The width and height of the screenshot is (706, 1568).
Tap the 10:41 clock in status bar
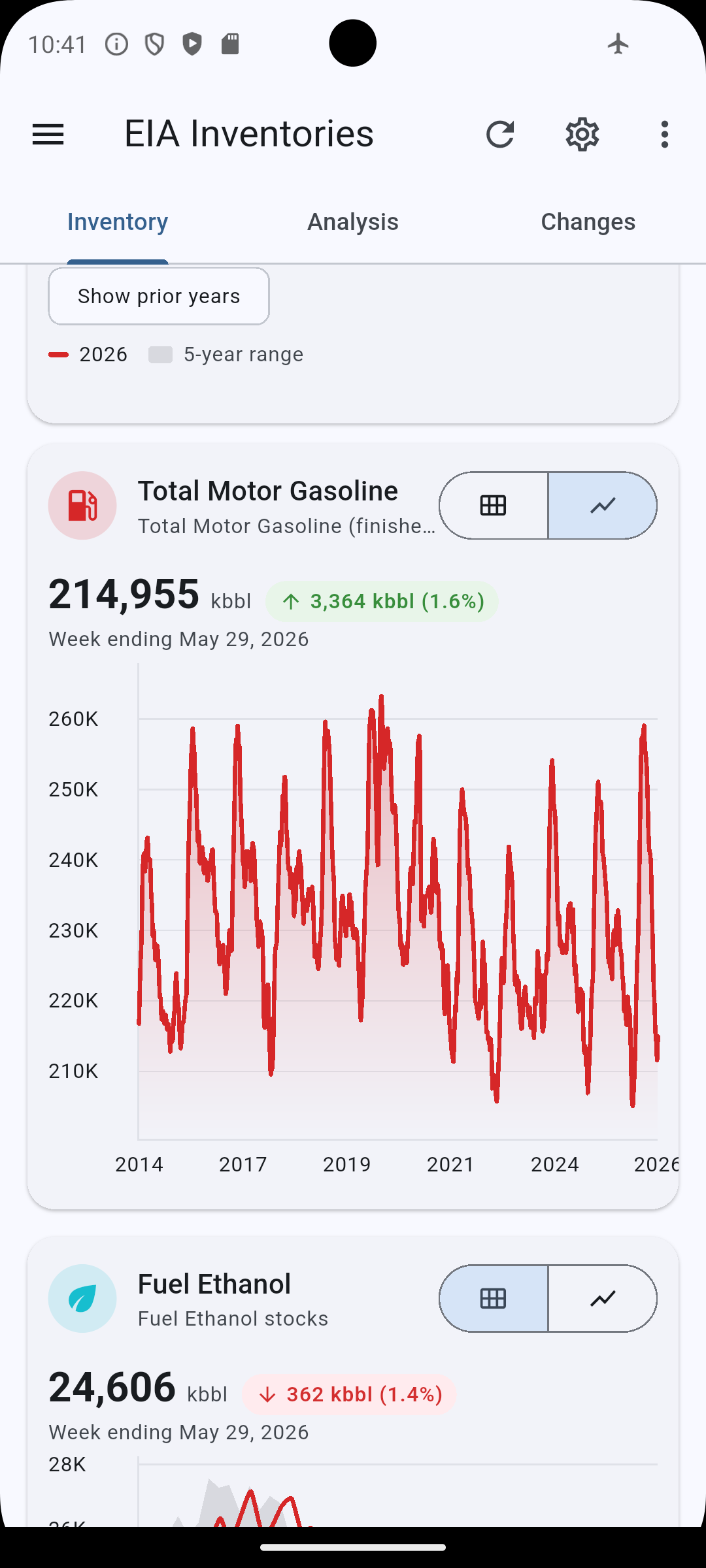click(58, 44)
